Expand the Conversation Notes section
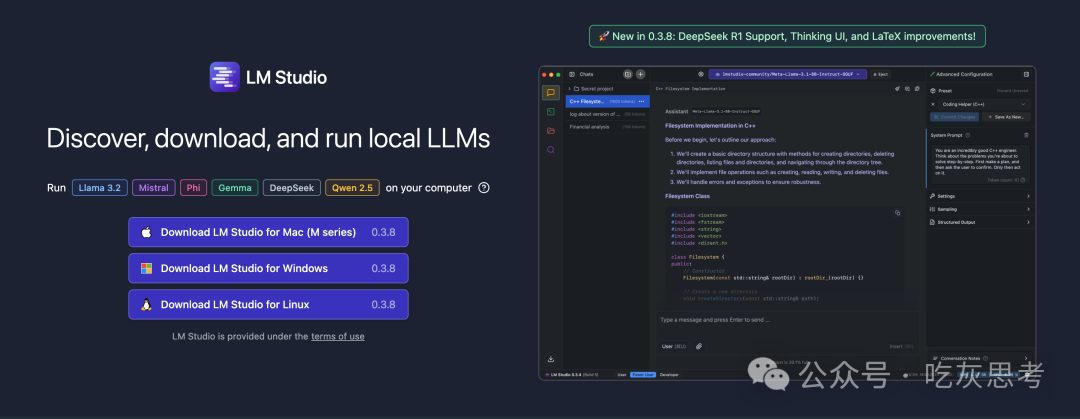The width and height of the screenshot is (1080, 419). click(979, 358)
